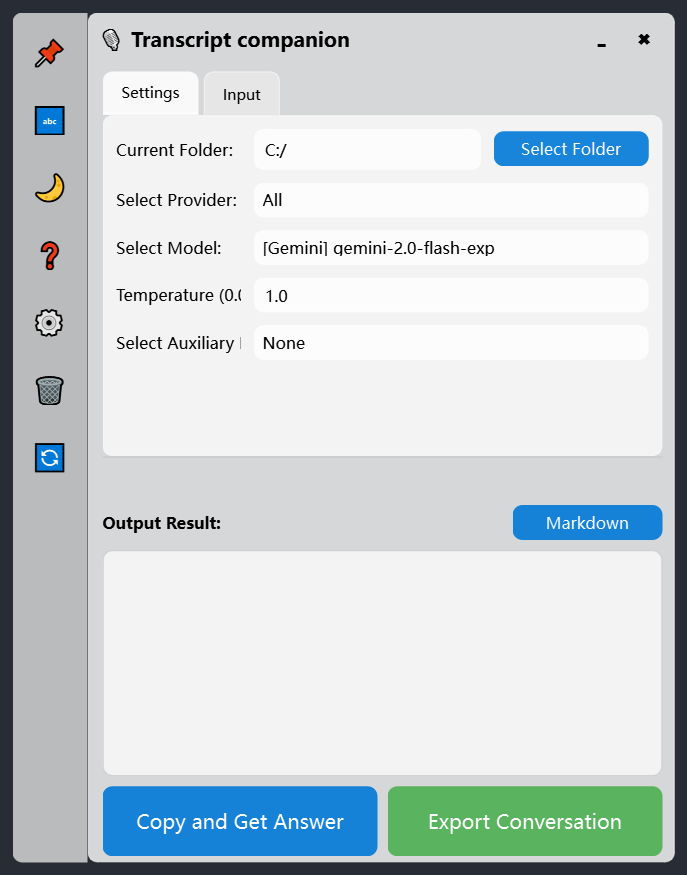Click the blue refresh icon in sidebar

pos(49,457)
